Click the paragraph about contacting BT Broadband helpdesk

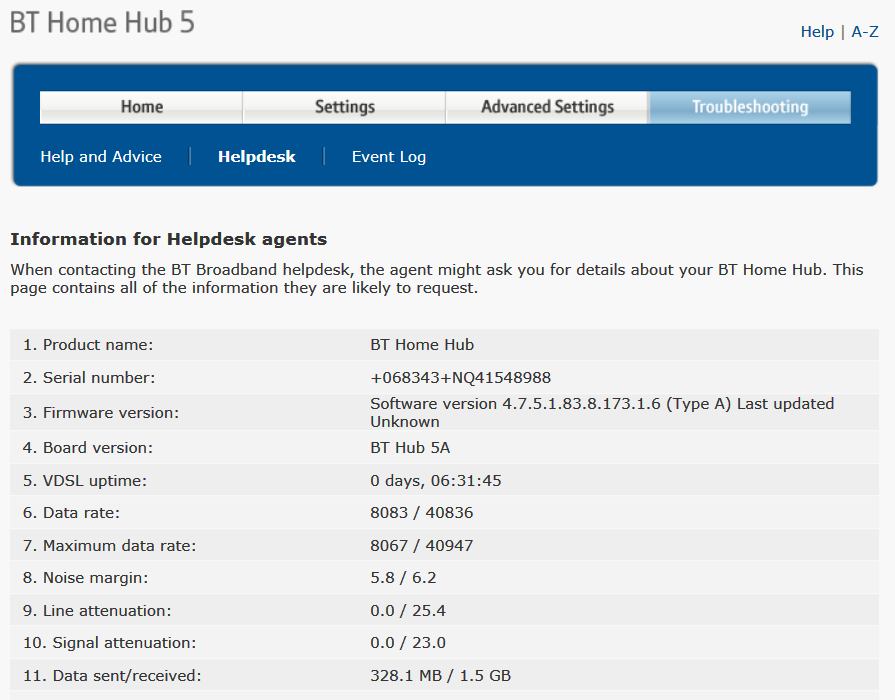tap(437, 279)
